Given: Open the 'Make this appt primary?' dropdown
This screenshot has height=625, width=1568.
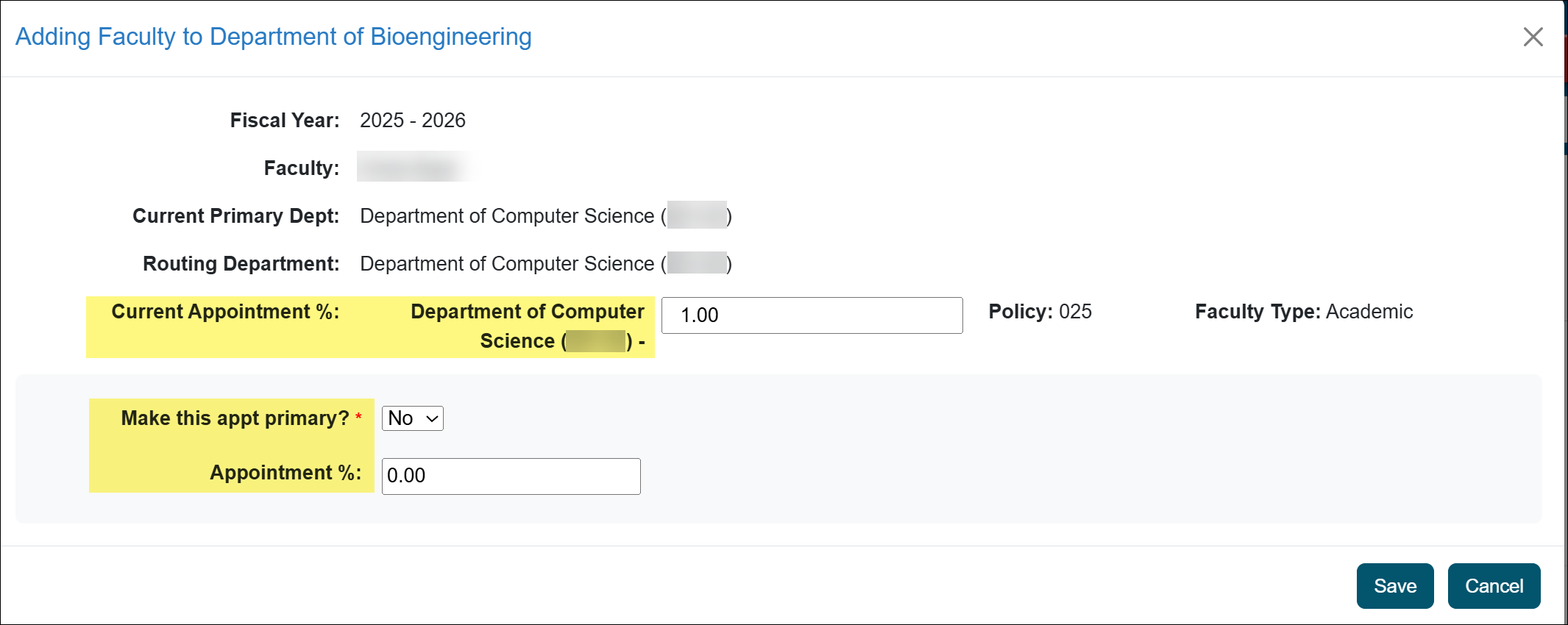Looking at the screenshot, I should [411, 418].
